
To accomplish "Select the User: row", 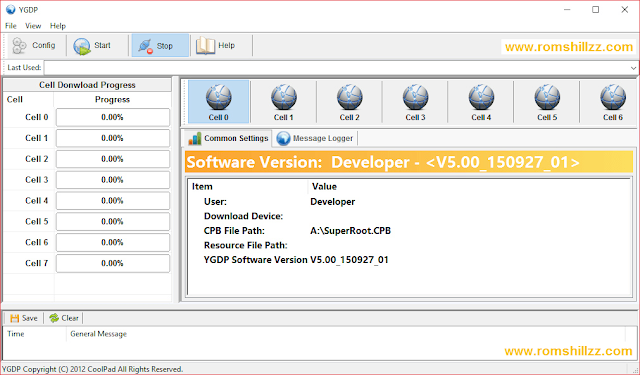I will [x=409, y=202].
